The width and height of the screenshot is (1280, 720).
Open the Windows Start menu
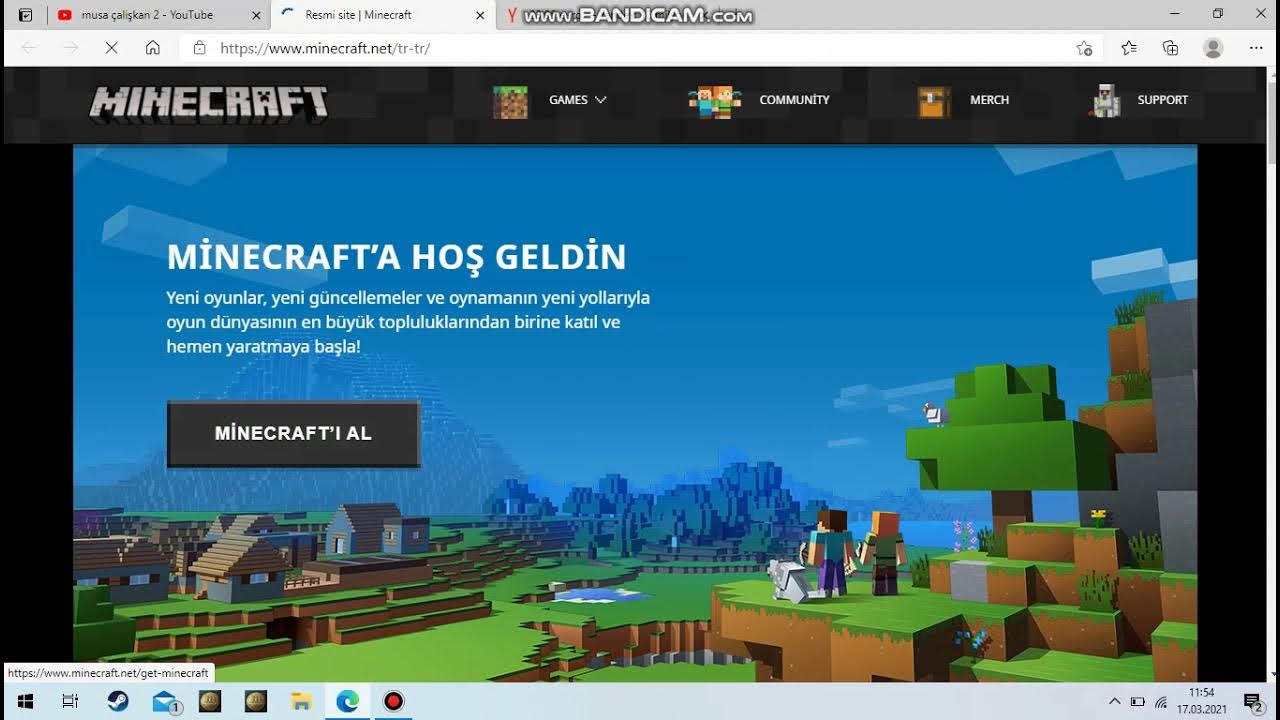click(25, 701)
